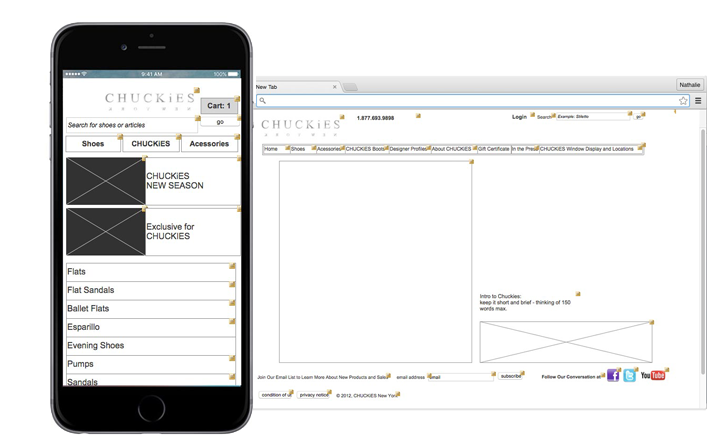Image resolution: width=724 pixels, height=442 pixels.
Task: Open the condition of use link
Action: pyautogui.click(x=276, y=395)
